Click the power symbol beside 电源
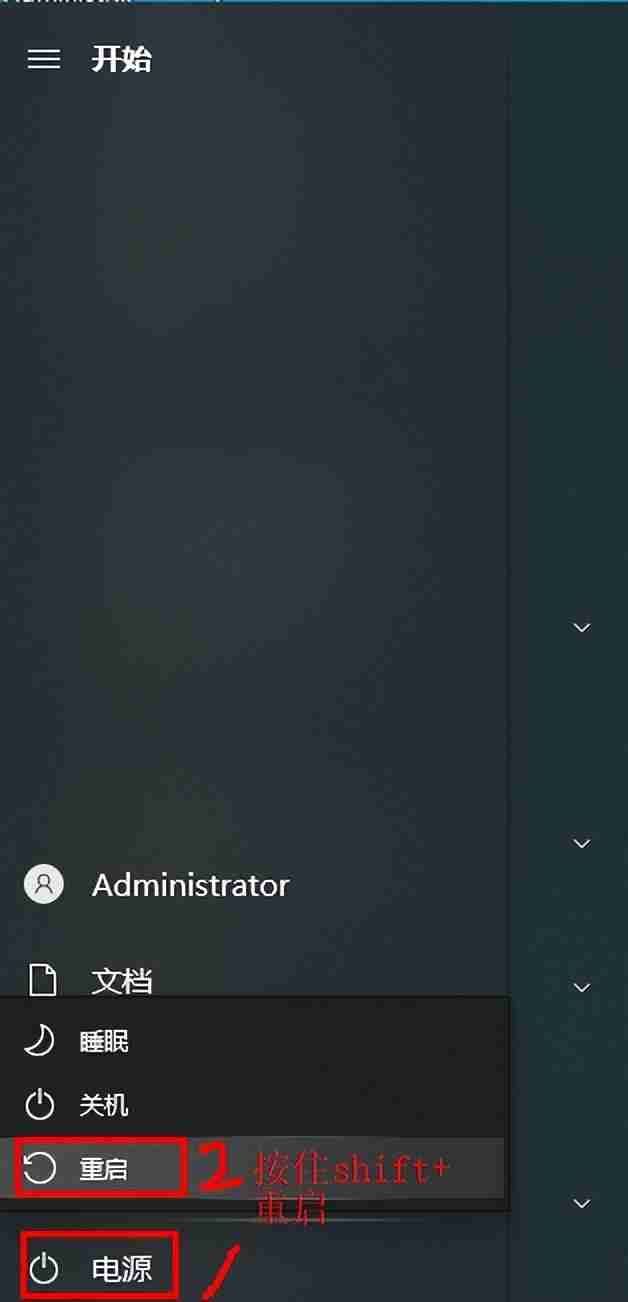 point(43,1269)
